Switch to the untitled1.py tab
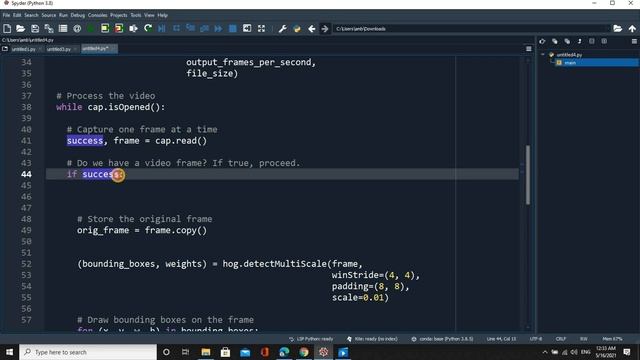 click(x=23, y=49)
